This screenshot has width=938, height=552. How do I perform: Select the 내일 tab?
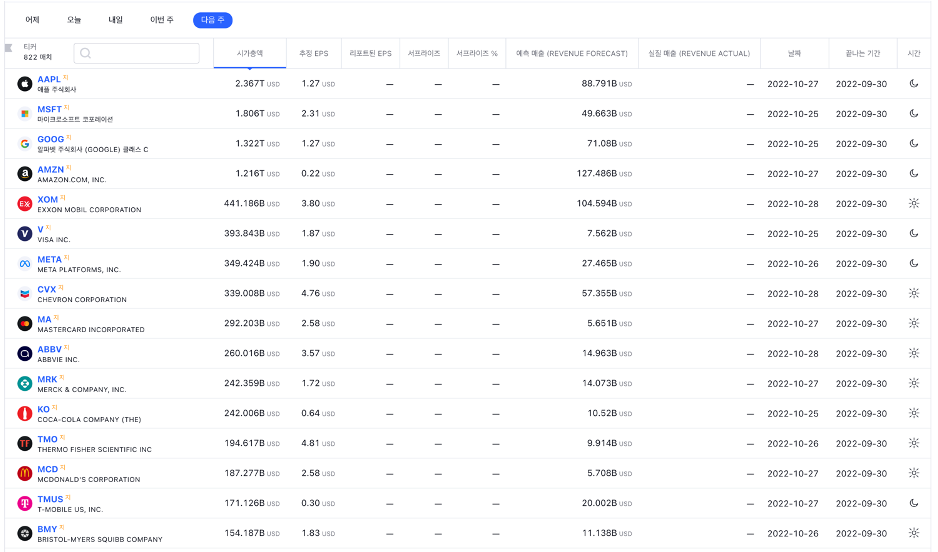pyautogui.click(x=115, y=20)
